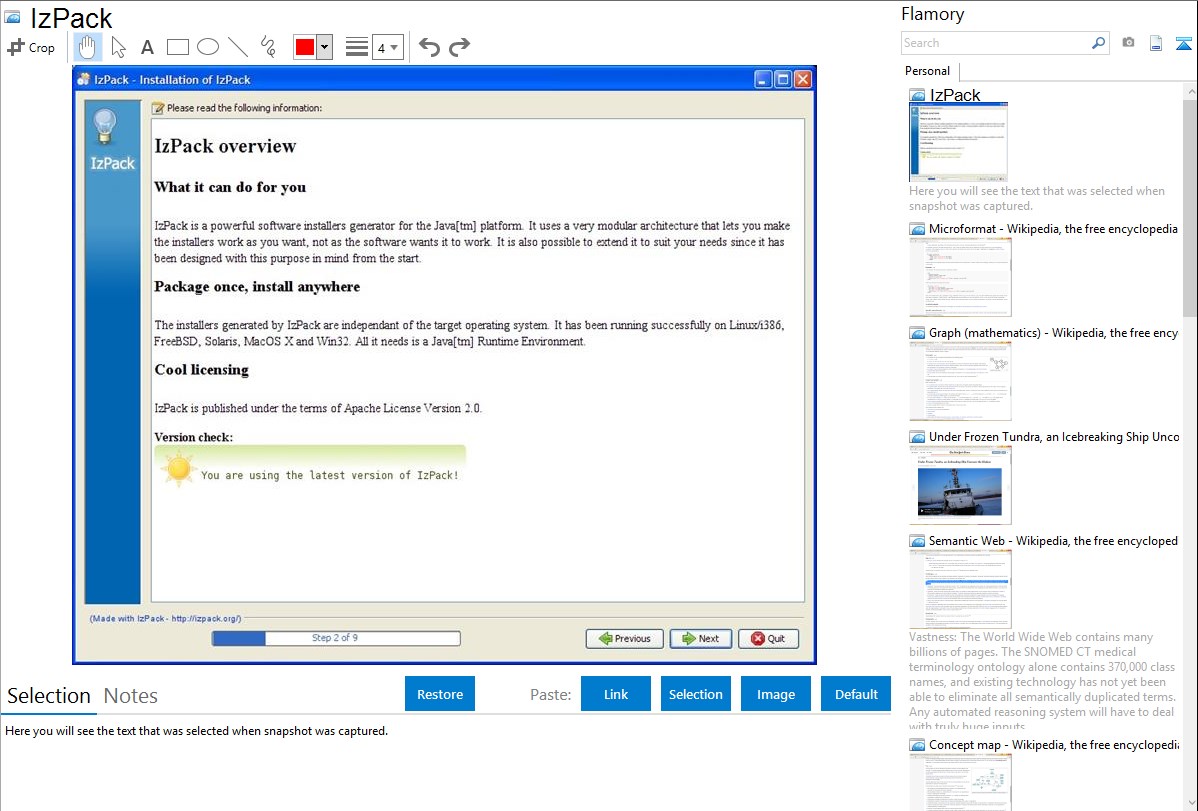
Task: Click the Restore button
Action: tap(440, 694)
